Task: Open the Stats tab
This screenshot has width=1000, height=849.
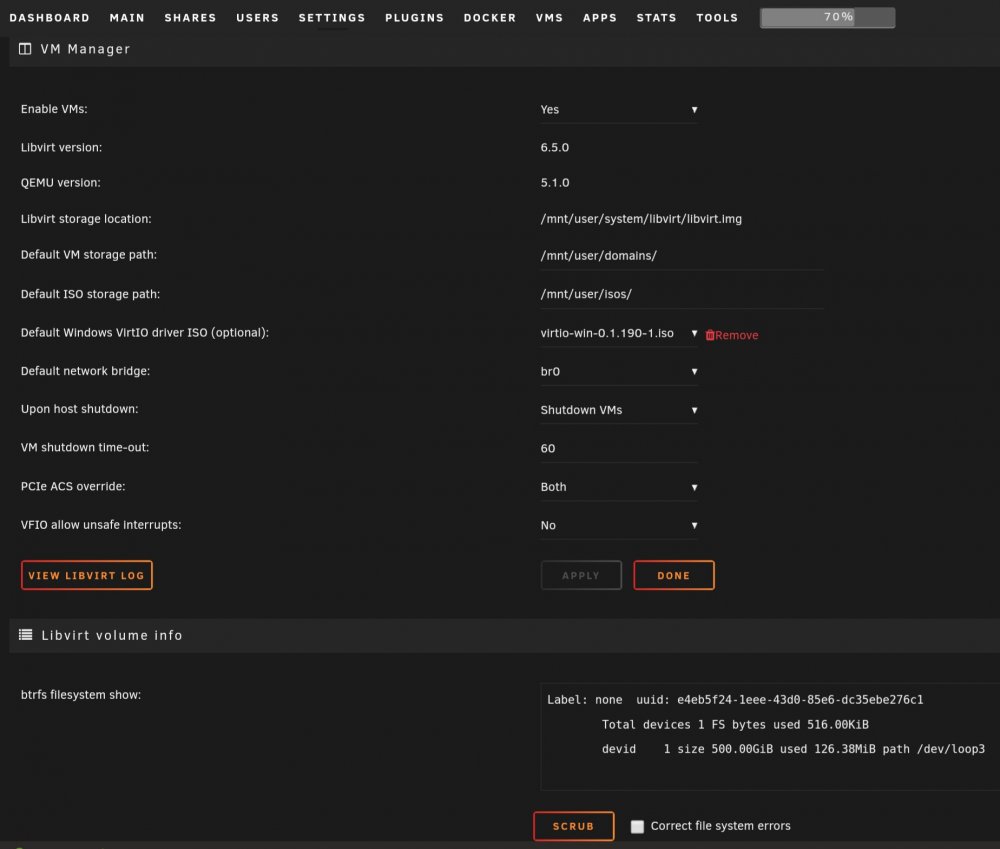Action: tap(656, 18)
